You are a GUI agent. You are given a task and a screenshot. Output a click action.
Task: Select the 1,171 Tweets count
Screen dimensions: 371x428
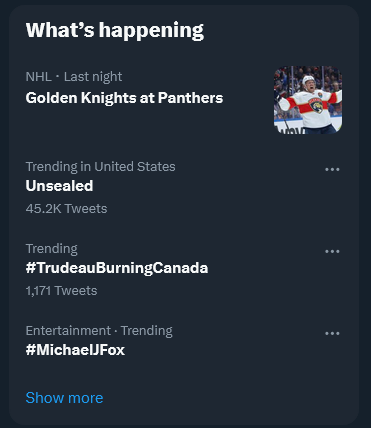61,291
